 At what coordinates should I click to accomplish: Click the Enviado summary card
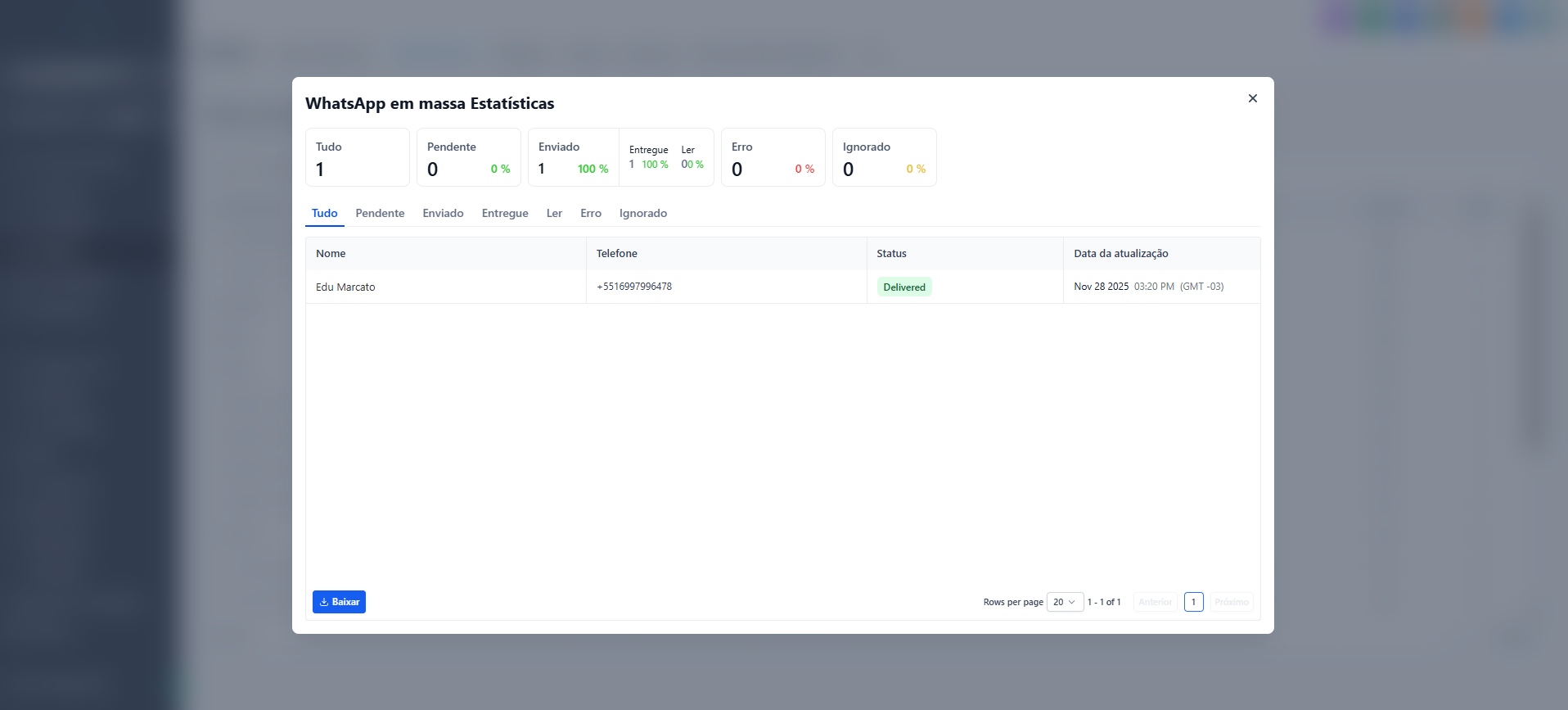pyautogui.click(x=574, y=157)
